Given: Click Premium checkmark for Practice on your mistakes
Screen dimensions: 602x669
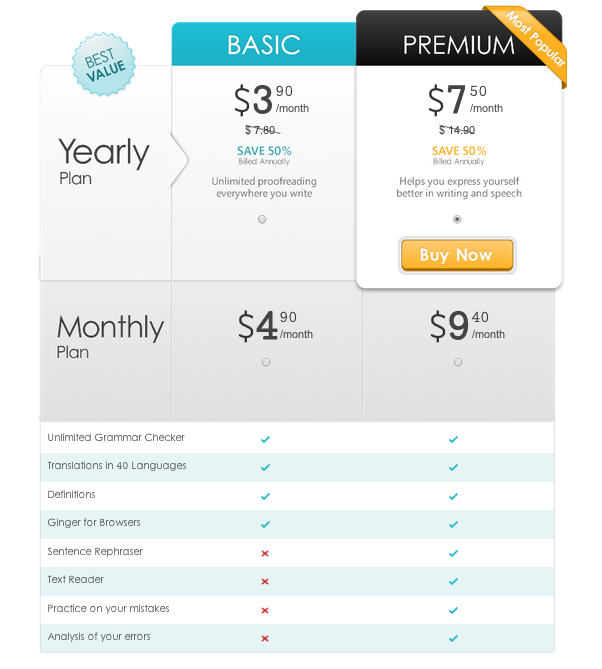Looking at the screenshot, I should pos(454,611).
